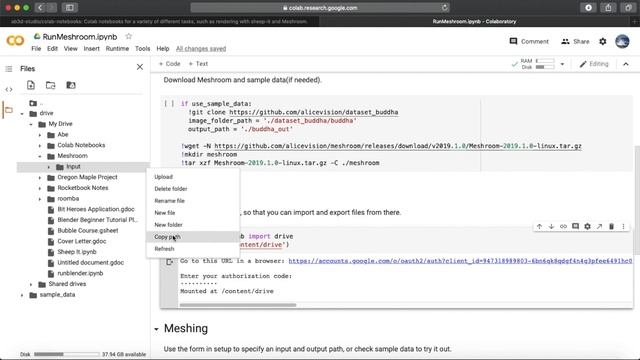Open the code snippets sidebar icon
The width and height of the screenshot is (640, 360).
point(9,89)
